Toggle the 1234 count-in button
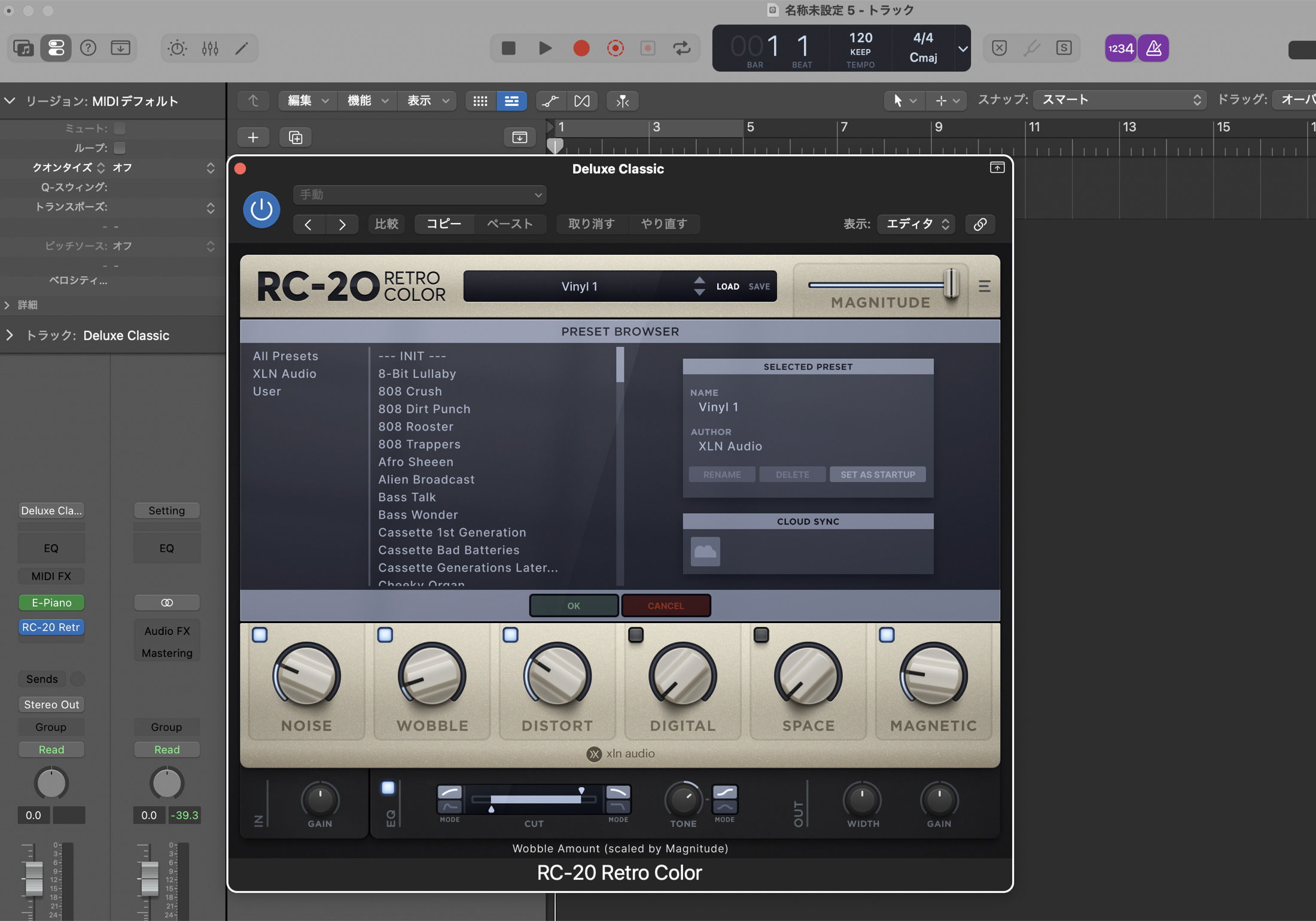Image resolution: width=1316 pixels, height=921 pixels. pyautogui.click(x=1120, y=48)
